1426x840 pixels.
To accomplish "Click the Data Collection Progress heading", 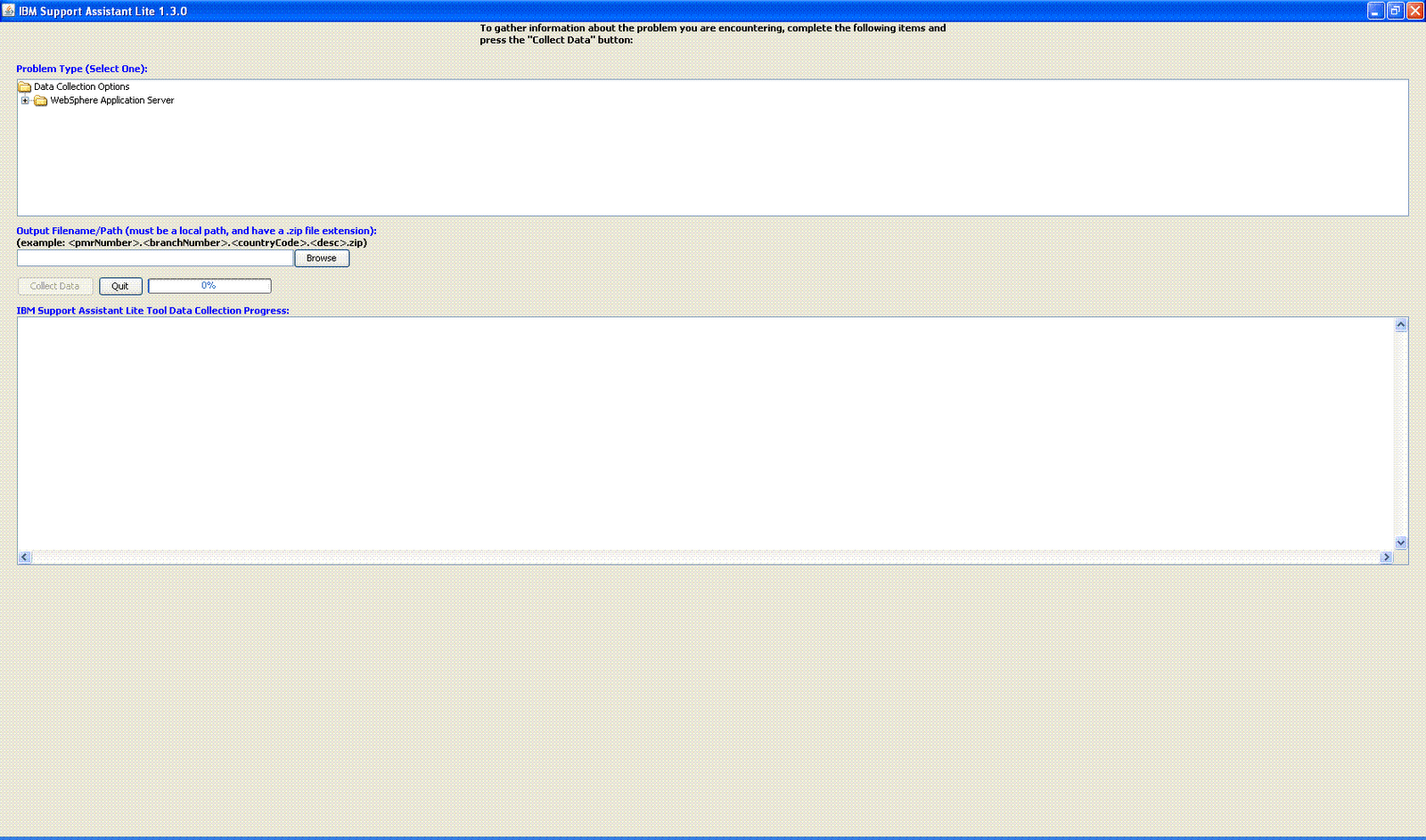I will pyautogui.click(x=152, y=311).
